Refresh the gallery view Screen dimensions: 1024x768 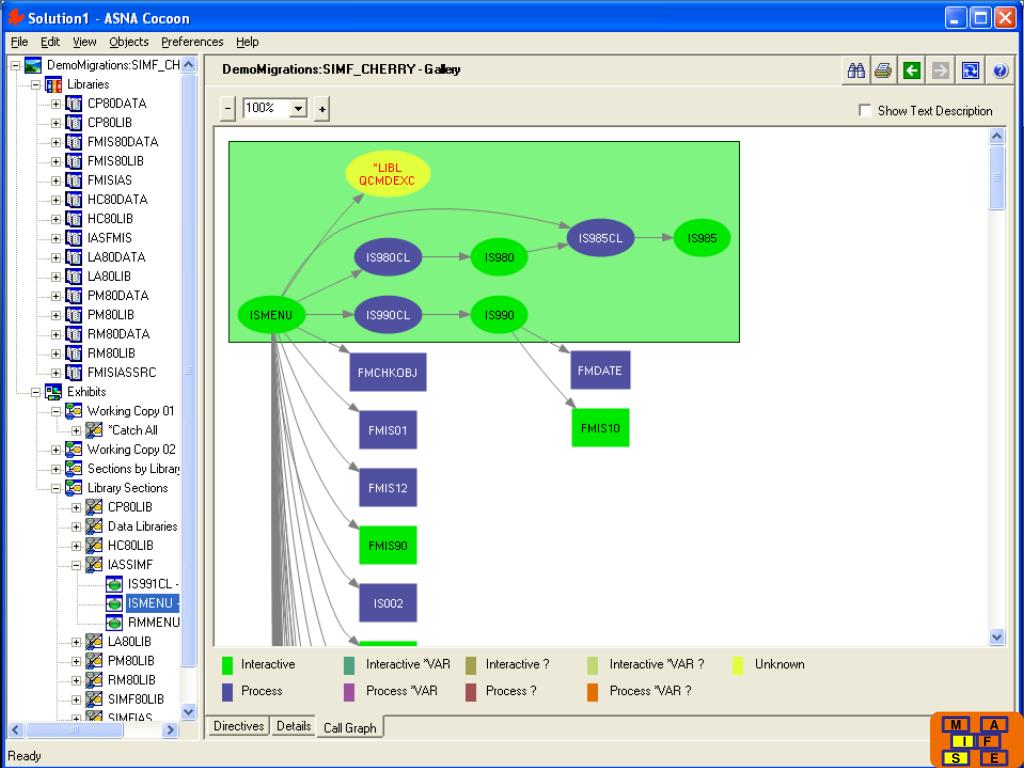tap(970, 71)
